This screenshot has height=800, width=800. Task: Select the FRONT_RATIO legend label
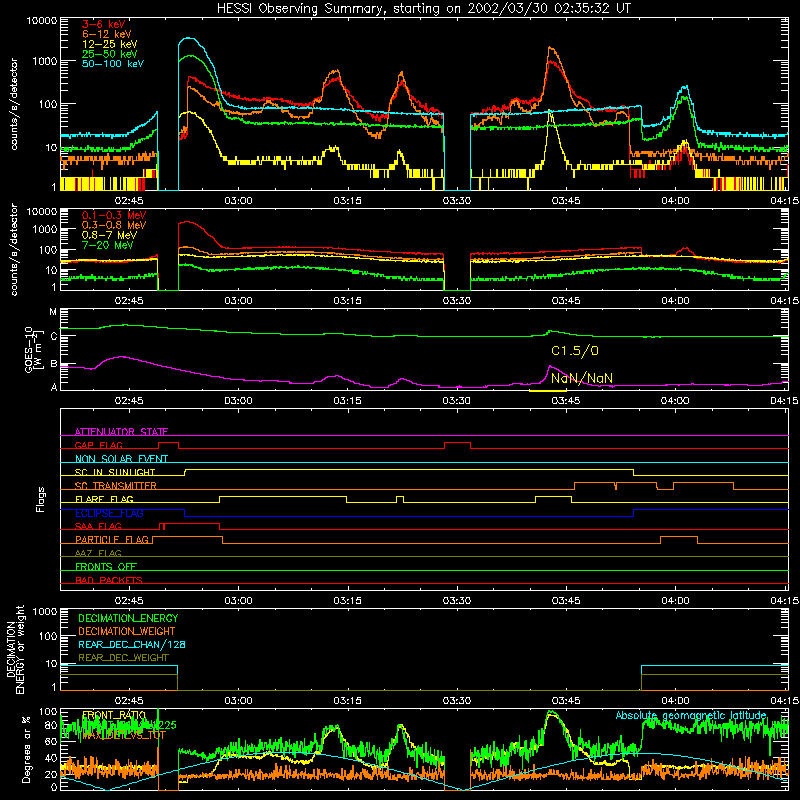(114, 715)
